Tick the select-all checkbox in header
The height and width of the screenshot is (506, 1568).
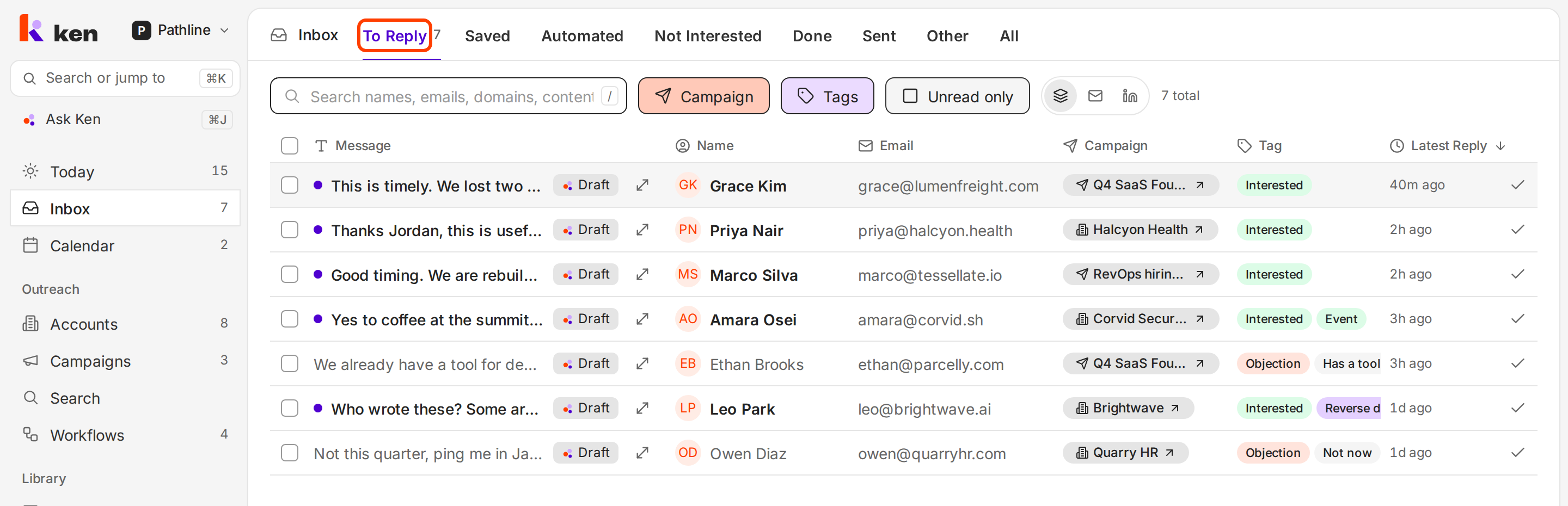(289, 146)
